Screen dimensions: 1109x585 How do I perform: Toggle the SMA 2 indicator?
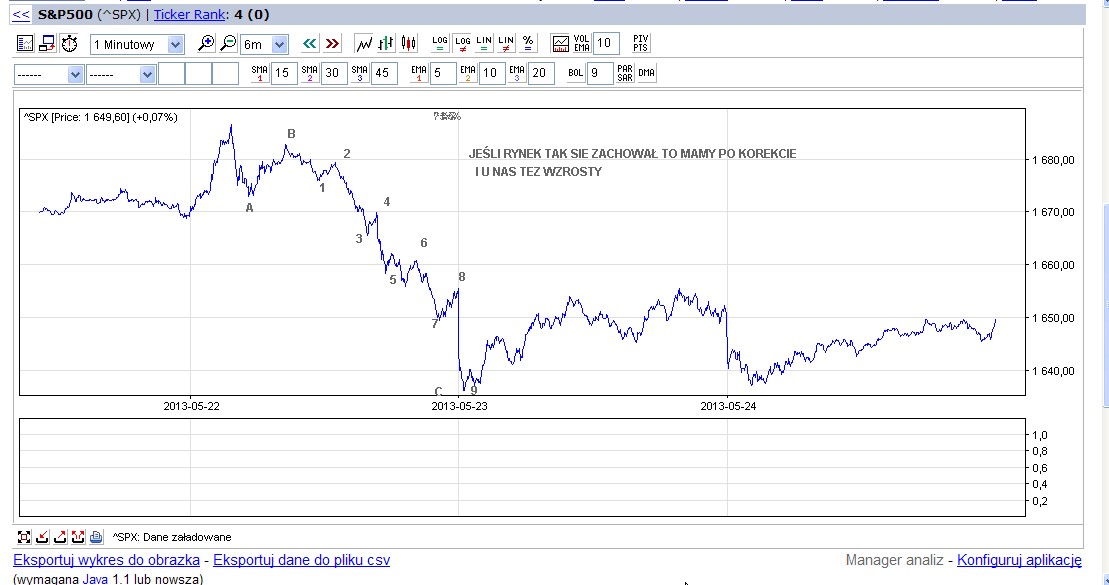point(310,73)
